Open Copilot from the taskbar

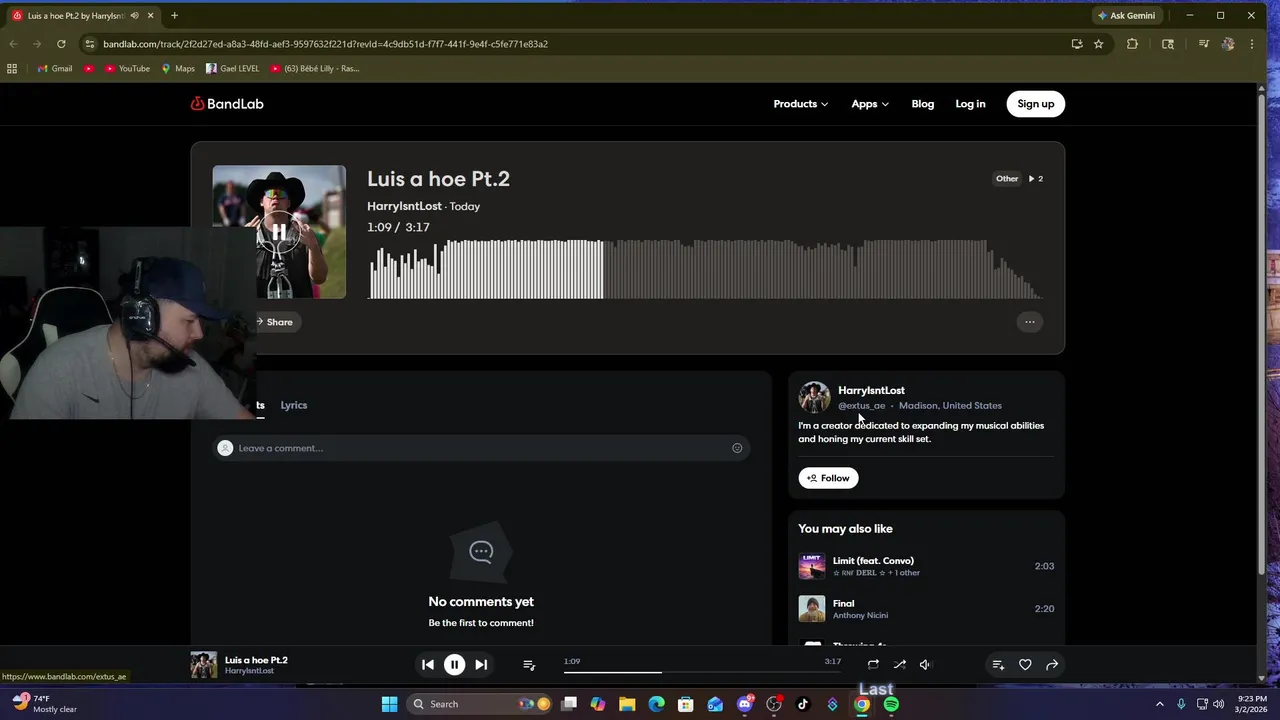point(598,704)
